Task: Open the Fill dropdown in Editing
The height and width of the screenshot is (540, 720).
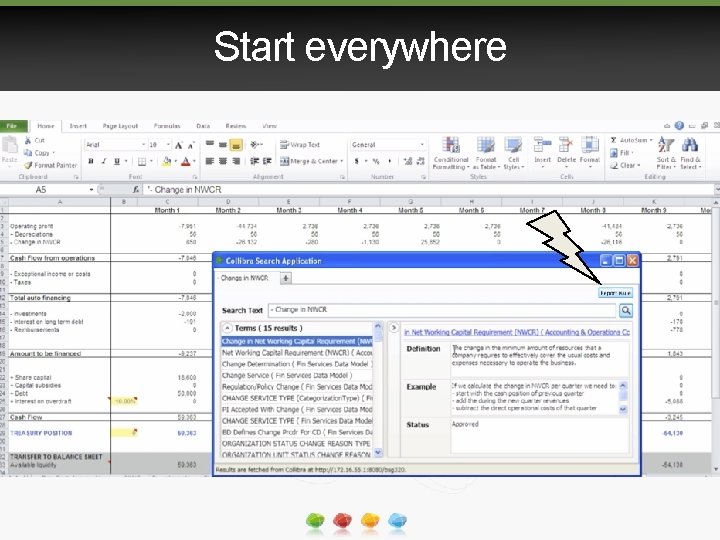Action: pos(622,152)
